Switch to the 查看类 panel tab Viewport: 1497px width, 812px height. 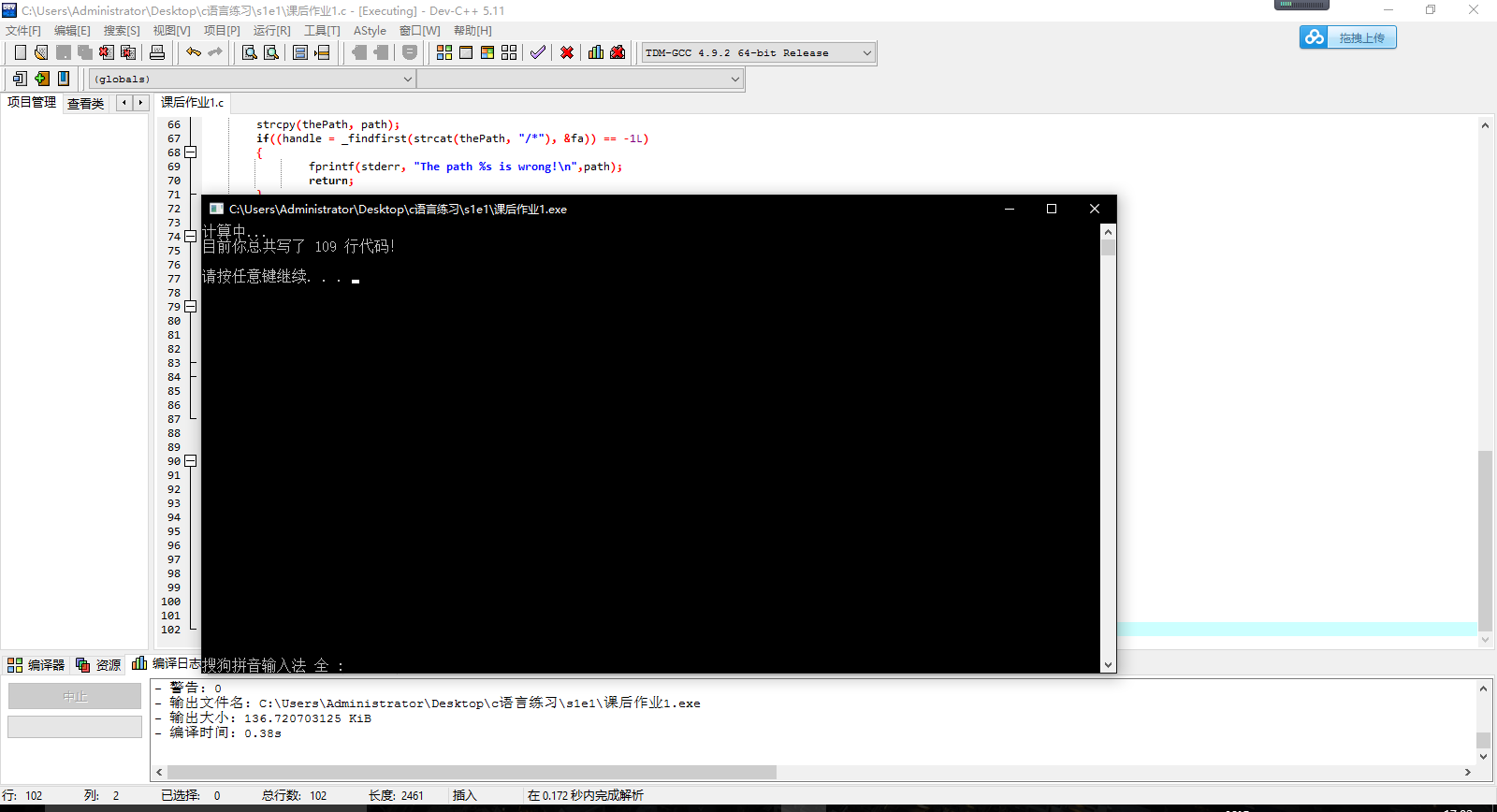[x=85, y=104]
